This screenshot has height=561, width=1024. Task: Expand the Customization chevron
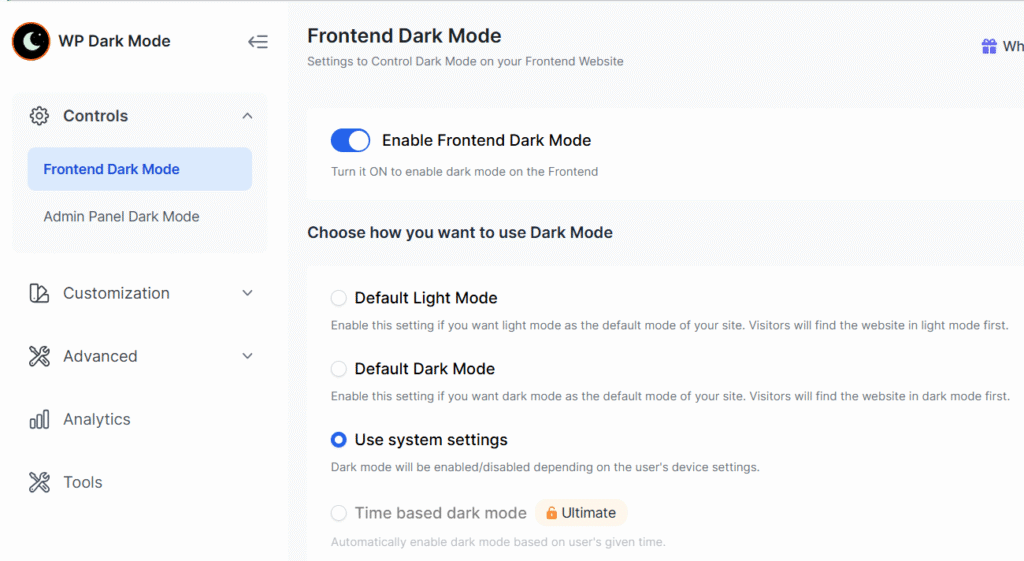coord(247,293)
